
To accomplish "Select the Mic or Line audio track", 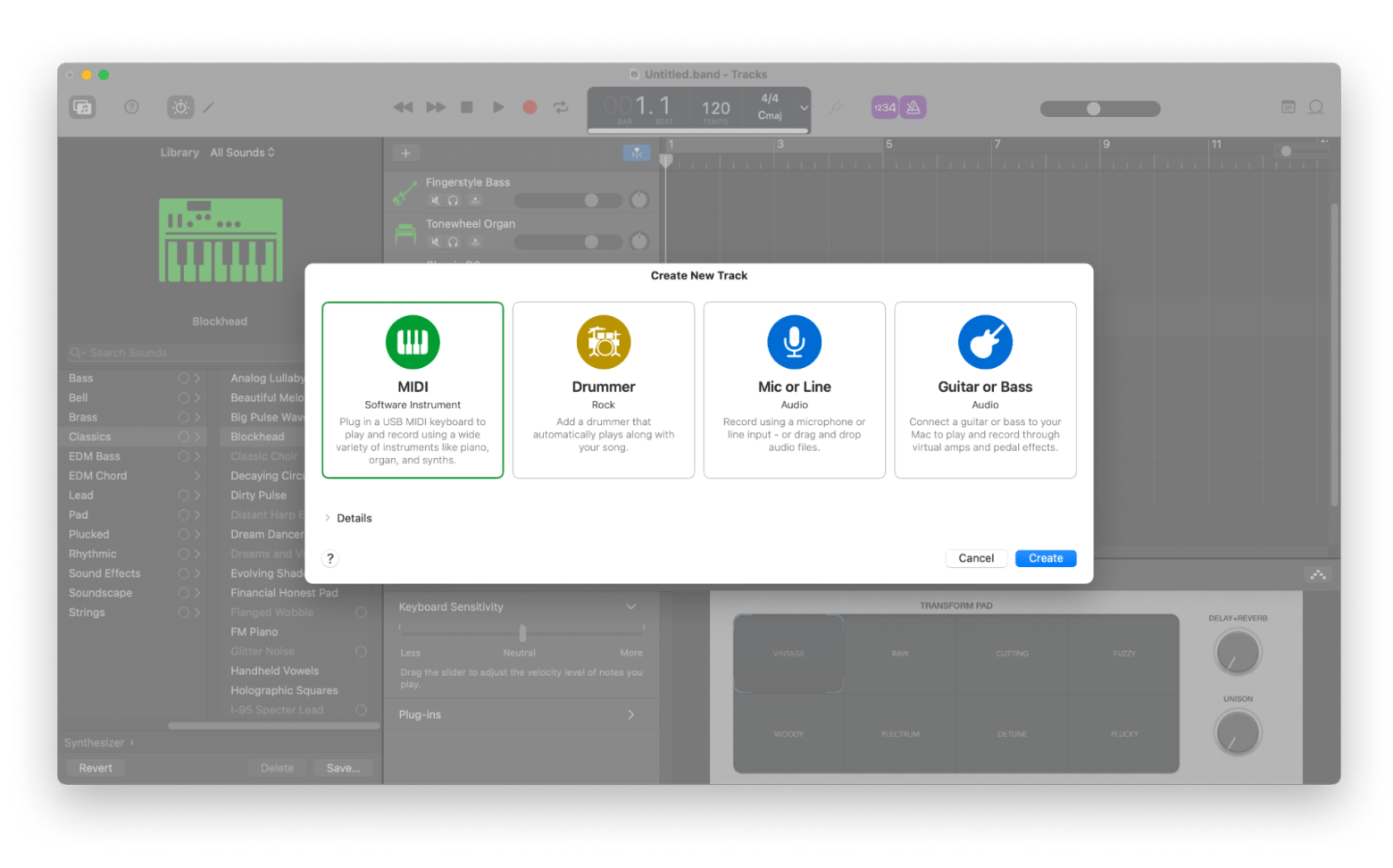I will coord(794,389).
